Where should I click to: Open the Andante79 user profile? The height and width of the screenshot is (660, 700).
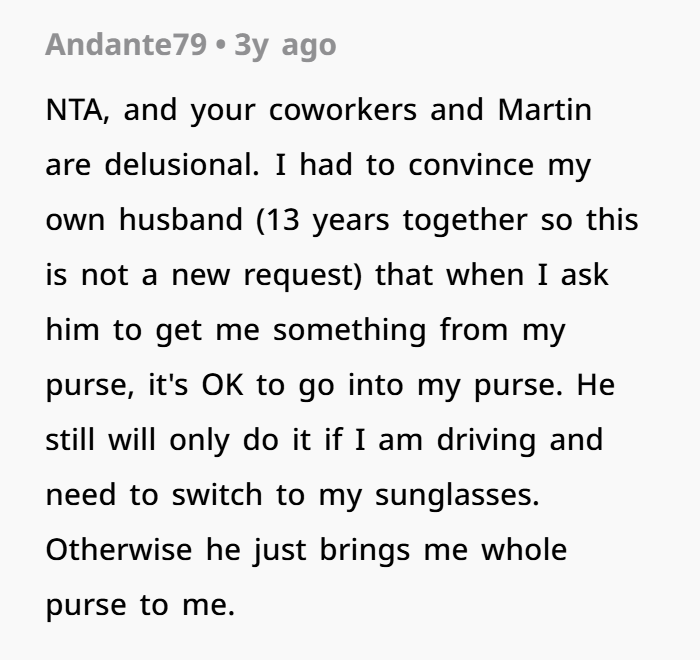pyautogui.click(x=125, y=45)
